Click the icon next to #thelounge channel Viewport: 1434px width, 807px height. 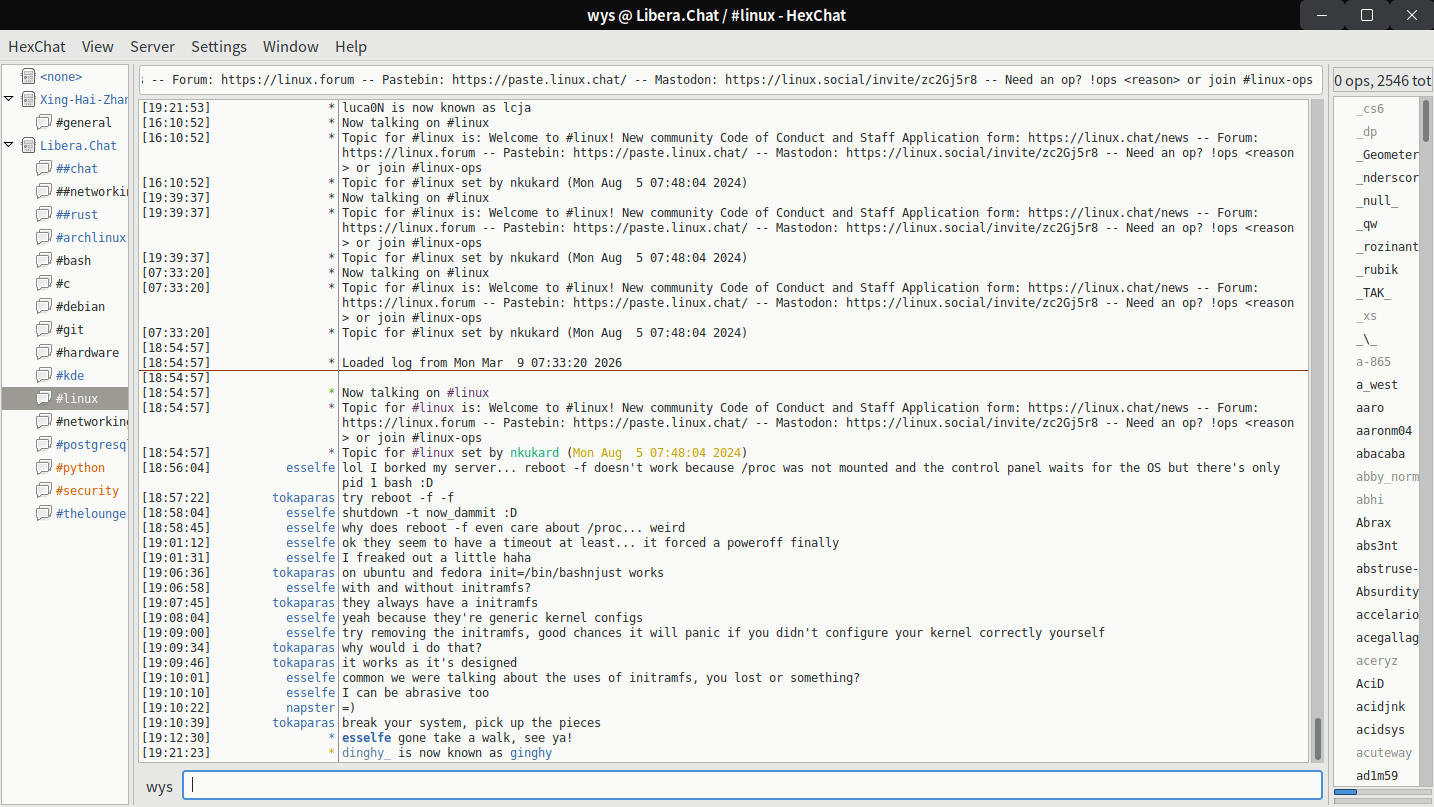[43, 513]
